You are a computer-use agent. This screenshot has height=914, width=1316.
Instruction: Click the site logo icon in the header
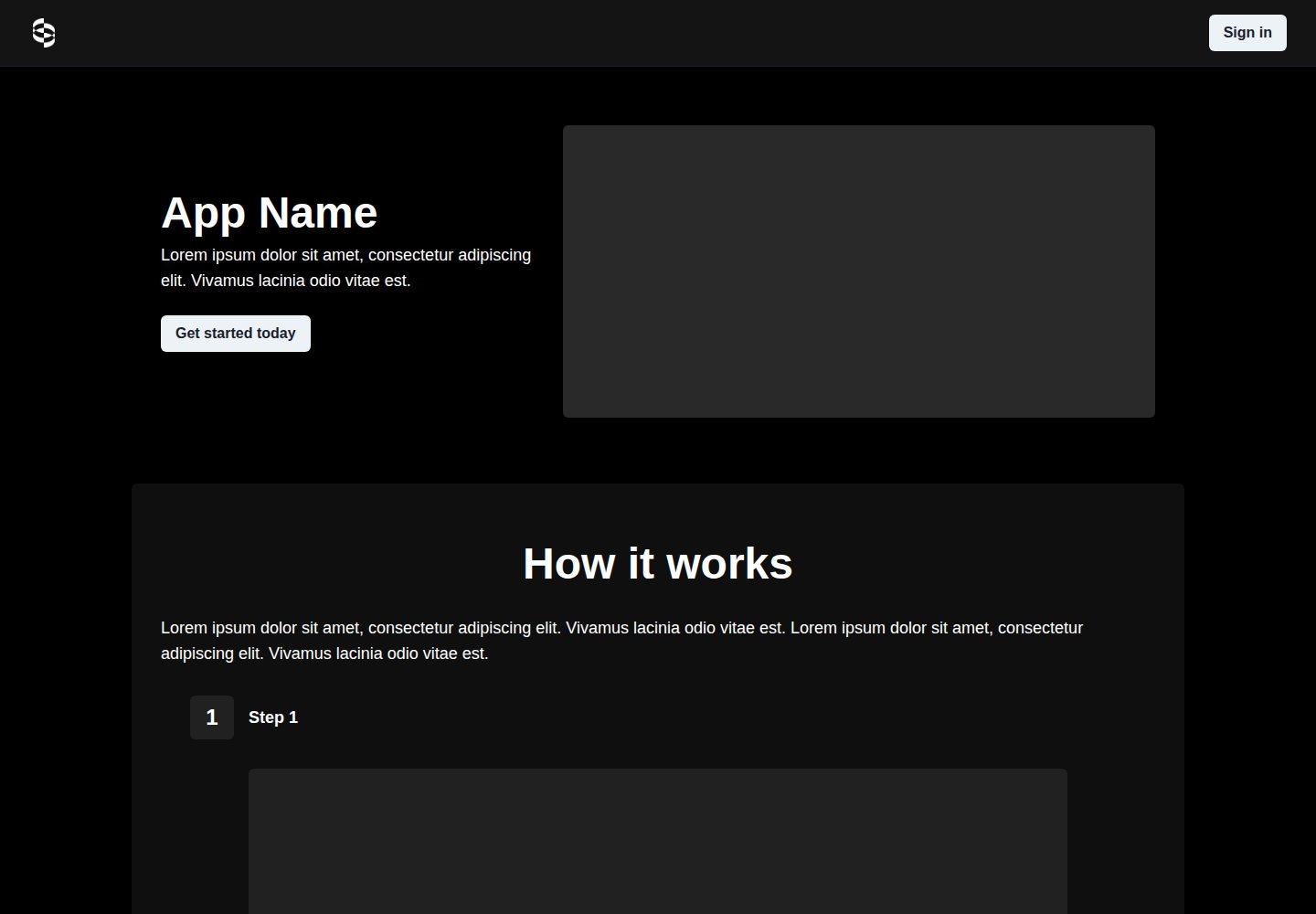pos(44,33)
